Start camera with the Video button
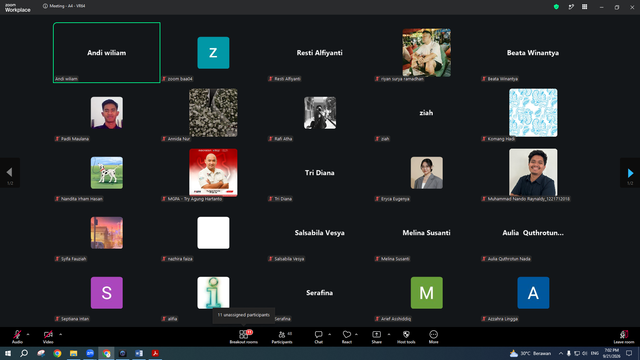 click(x=48, y=337)
